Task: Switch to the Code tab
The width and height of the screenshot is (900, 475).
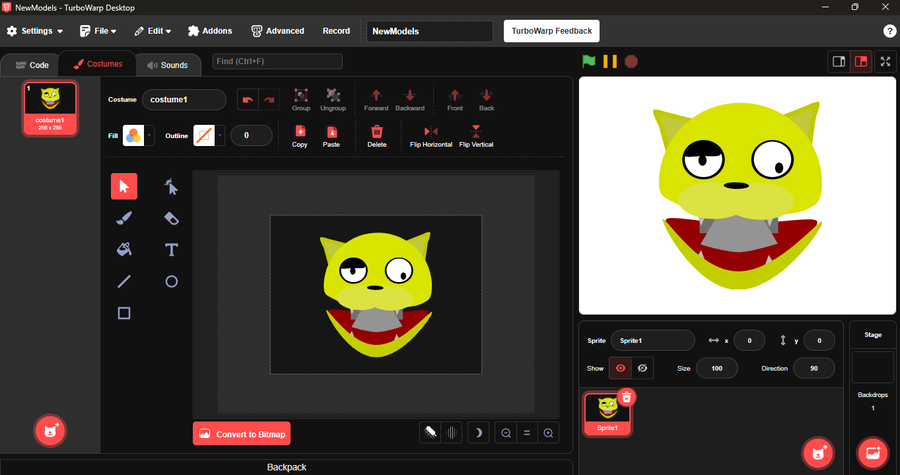Action: [x=32, y=65]
